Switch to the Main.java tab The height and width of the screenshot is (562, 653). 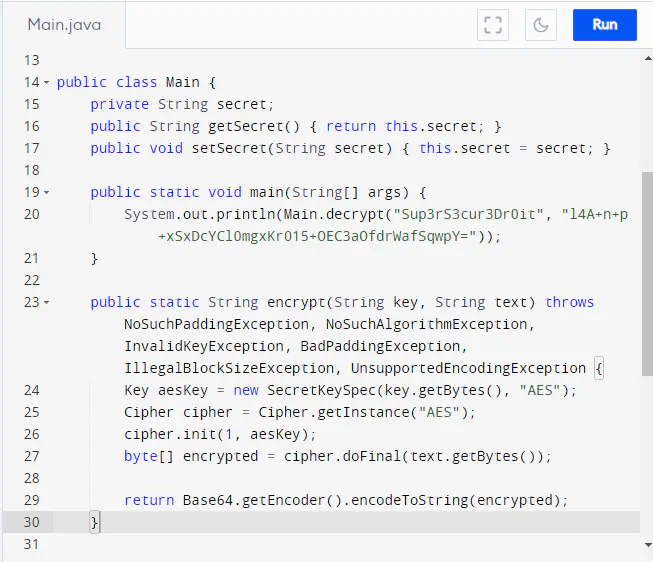coord(64,25)
